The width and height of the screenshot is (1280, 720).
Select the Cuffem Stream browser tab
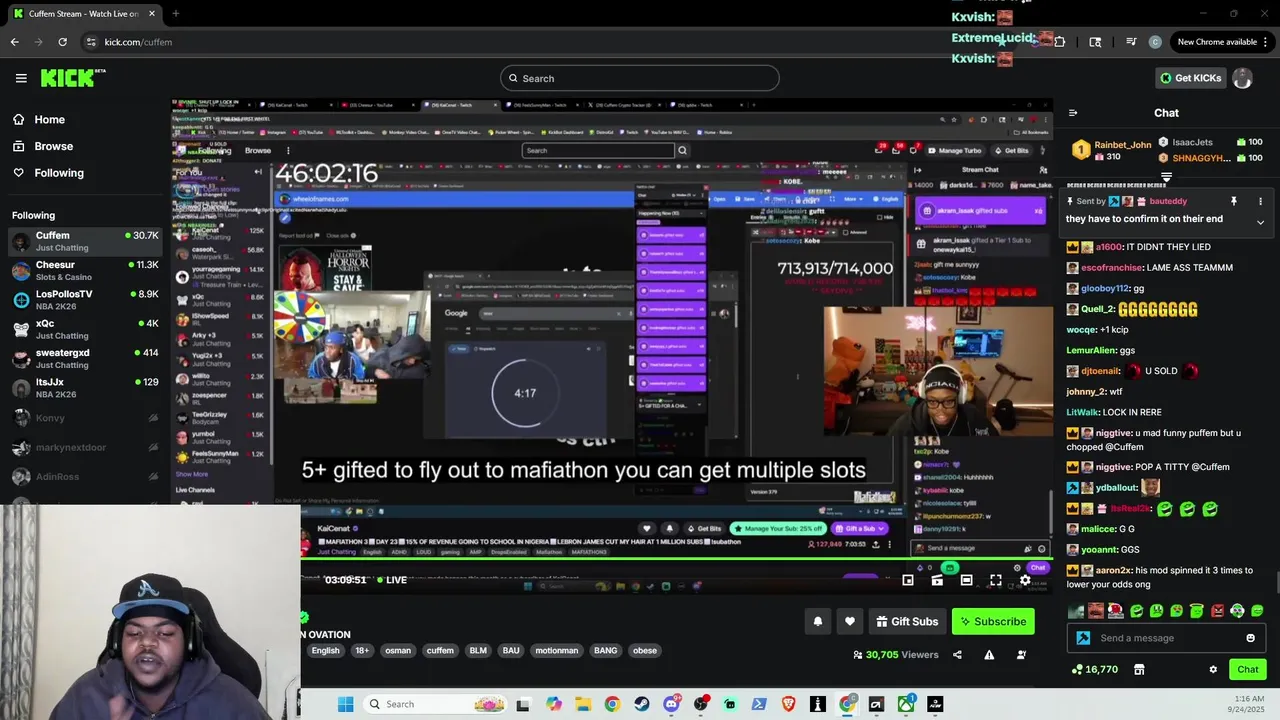[x=83, y=14]
